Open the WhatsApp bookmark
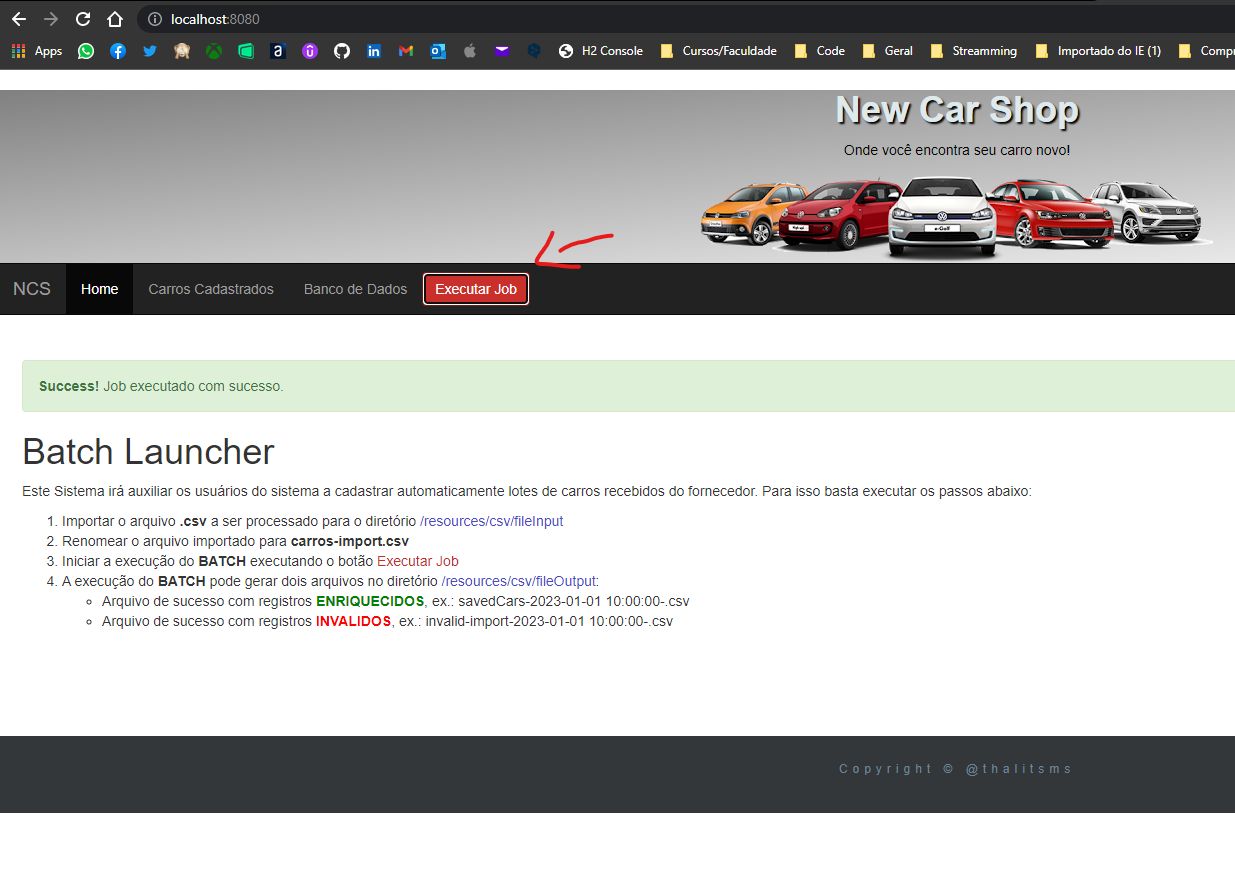1235x875 pixels. click(x=86, y=51)
